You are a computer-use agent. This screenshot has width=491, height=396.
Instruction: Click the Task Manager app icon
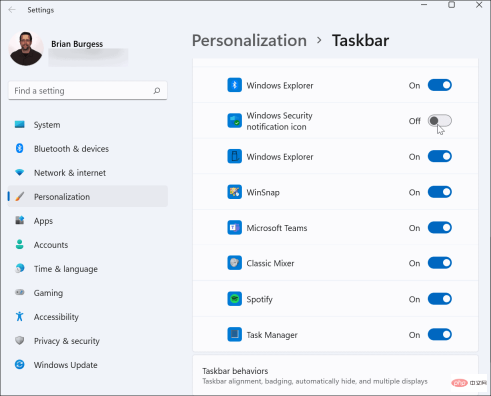[x=234, y=334]
